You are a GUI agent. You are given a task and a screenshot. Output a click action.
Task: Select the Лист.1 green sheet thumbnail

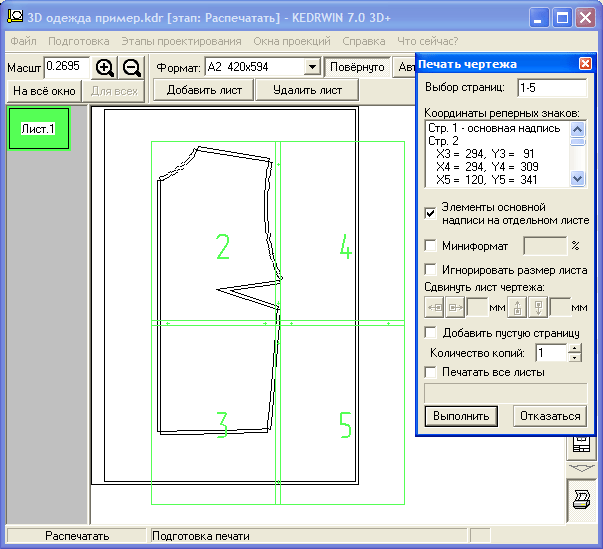coord(39,128)
